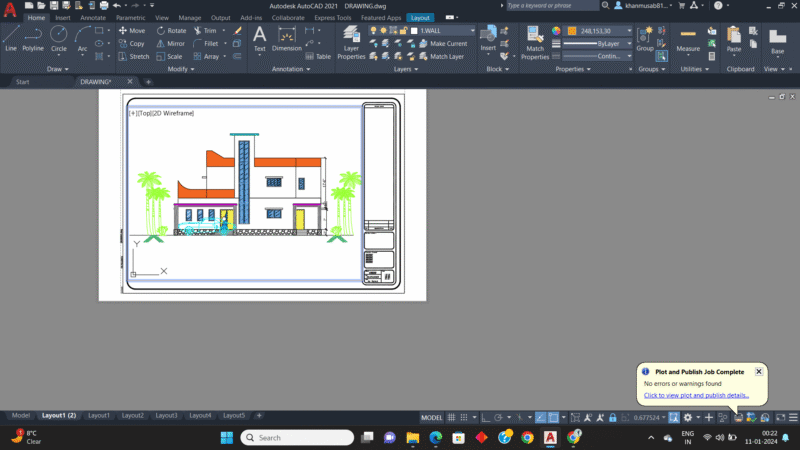
Task: Click the Windows taskbar Search box
Action: tap(297, 438)
